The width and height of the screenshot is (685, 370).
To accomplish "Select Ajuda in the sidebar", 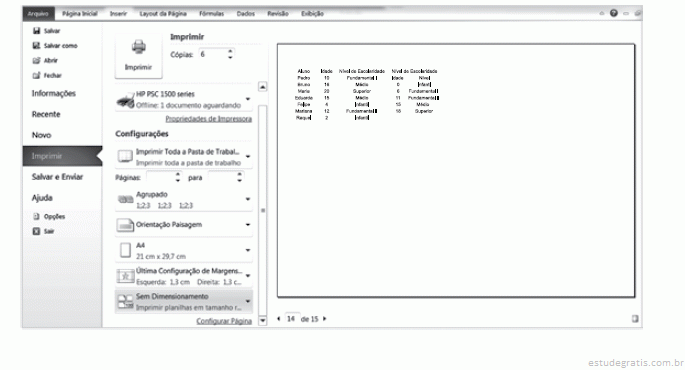I will coord(62,198).
